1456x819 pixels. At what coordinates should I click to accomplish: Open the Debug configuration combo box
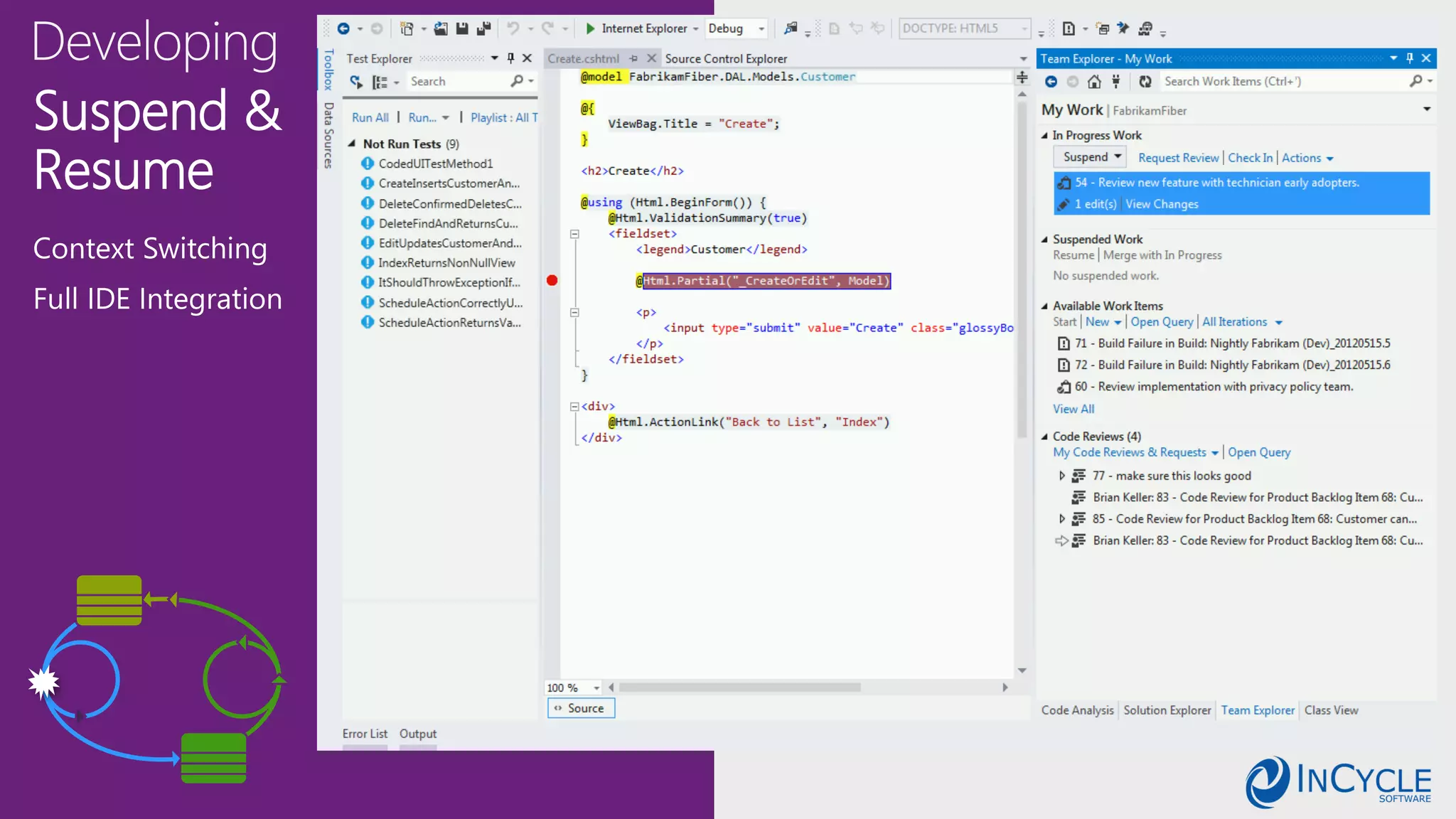pyautogui.click(x=736, y=28)
